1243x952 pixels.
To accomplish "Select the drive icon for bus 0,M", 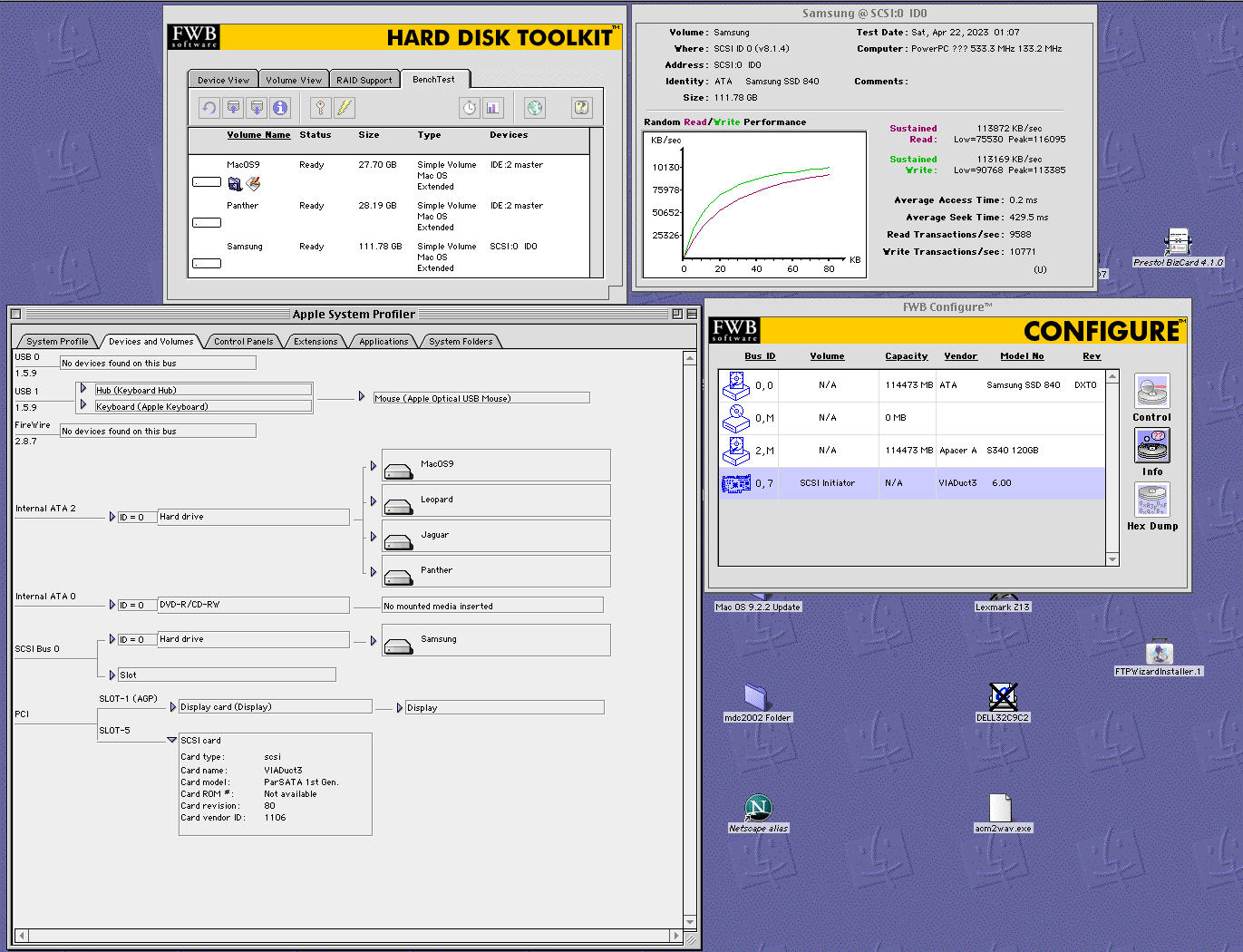I will (x=735, y=418).
